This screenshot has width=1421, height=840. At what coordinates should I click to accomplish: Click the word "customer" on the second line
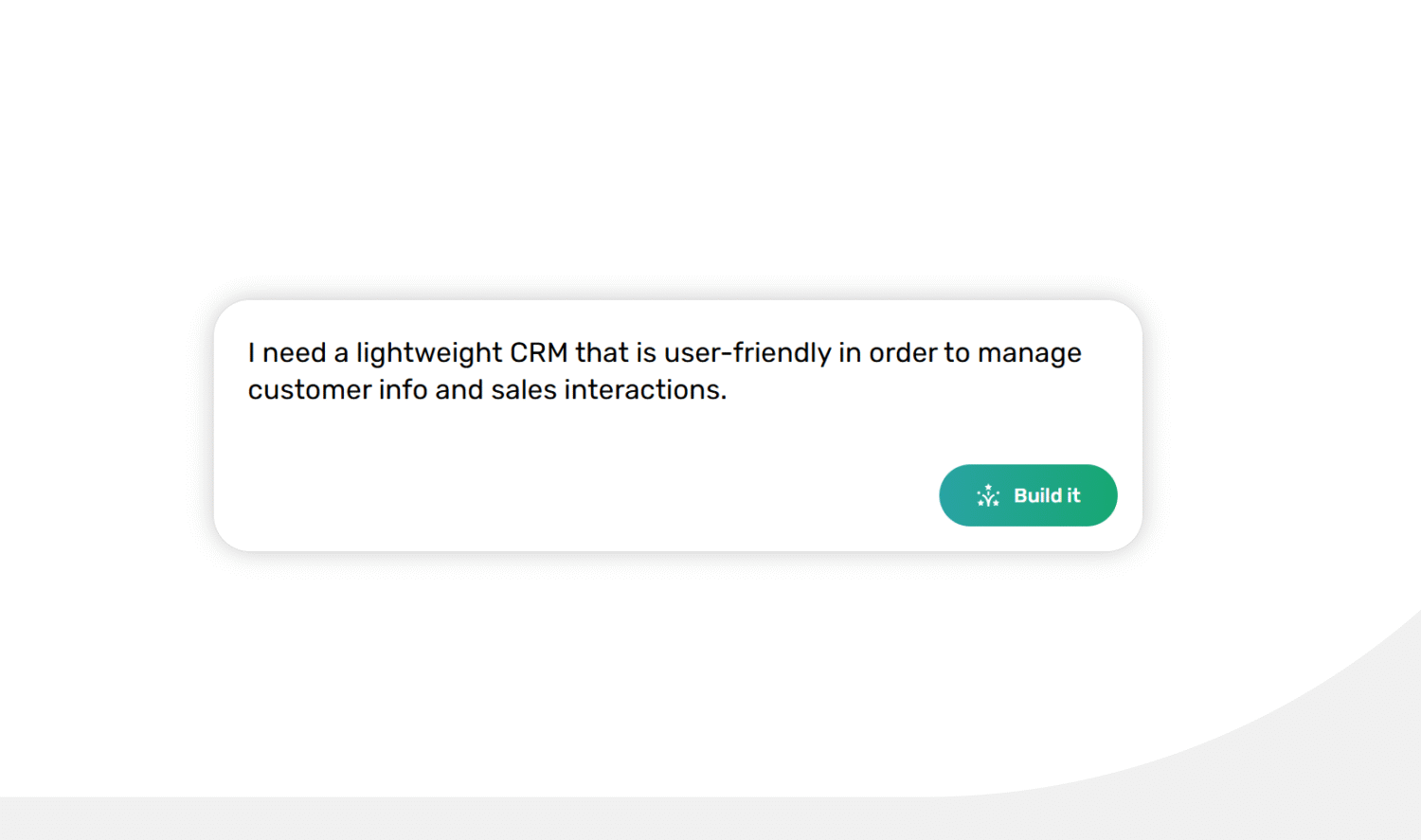pyautogui.click(x=310, y=390)
